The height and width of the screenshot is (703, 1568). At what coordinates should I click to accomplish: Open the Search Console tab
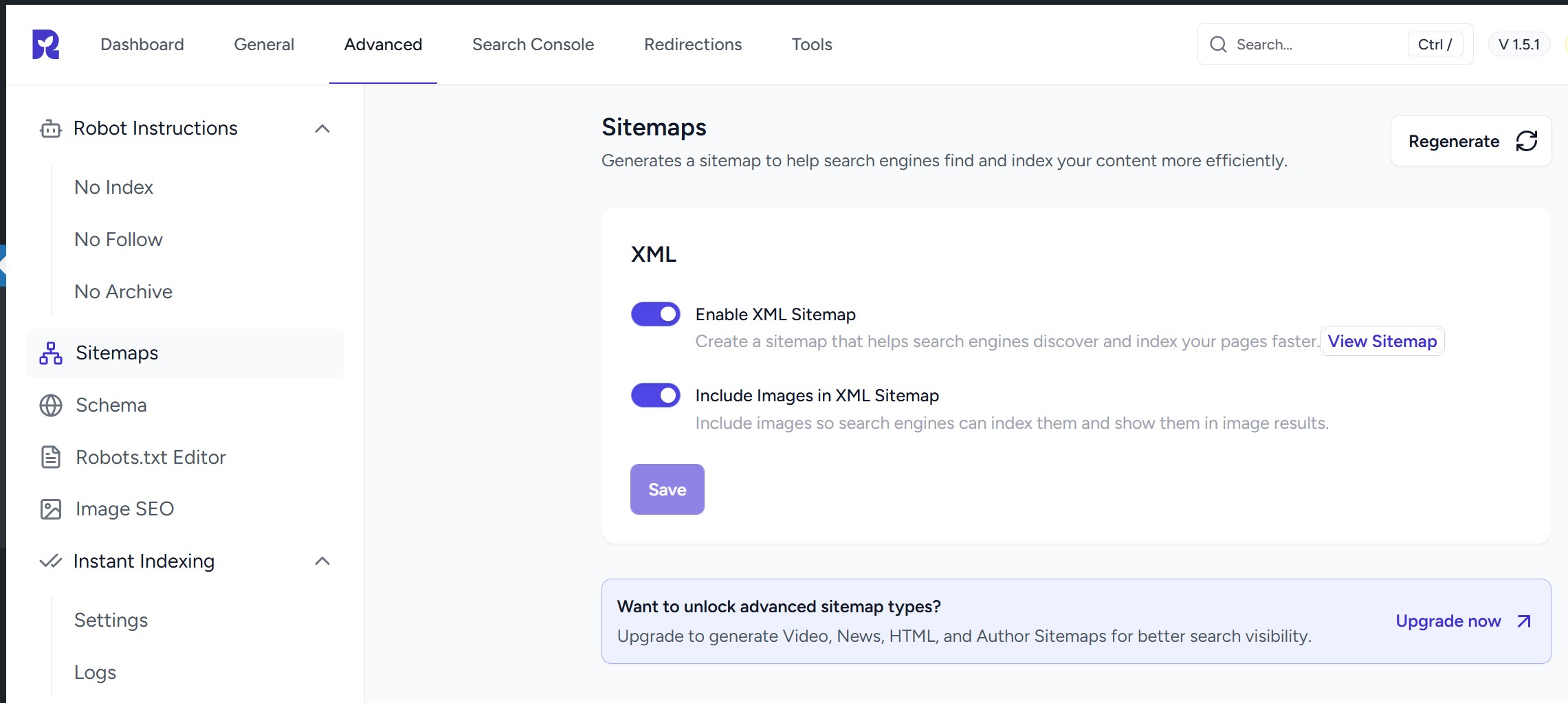point(533,45)
